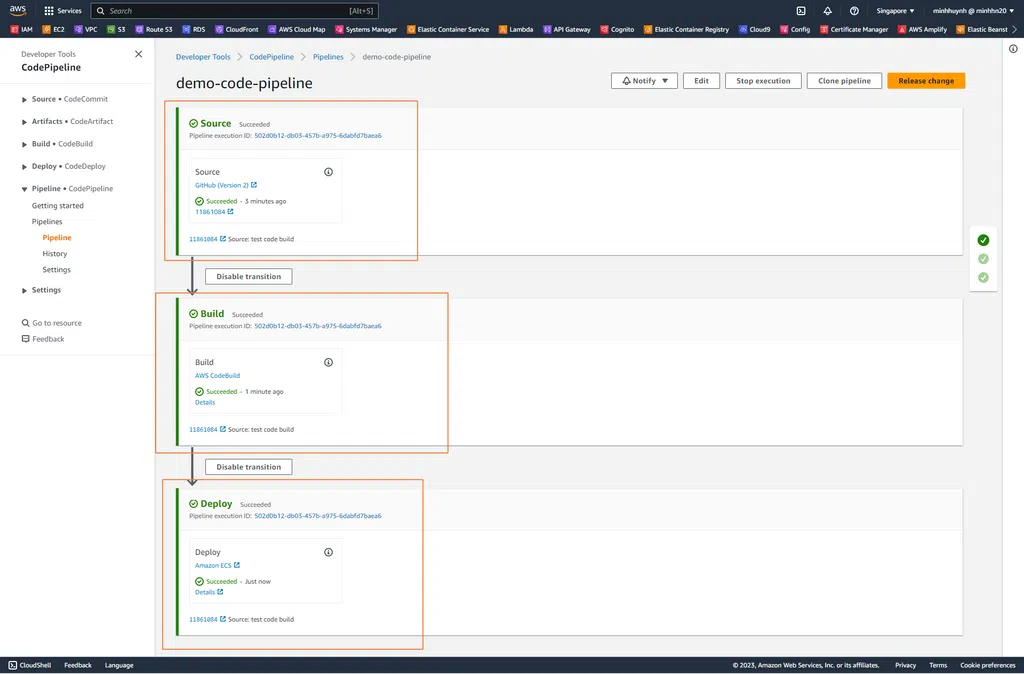Close the Developer Tools side navigation
Image resolution: width=1024 pixels, height=674 pixels.
coord(138,54)
